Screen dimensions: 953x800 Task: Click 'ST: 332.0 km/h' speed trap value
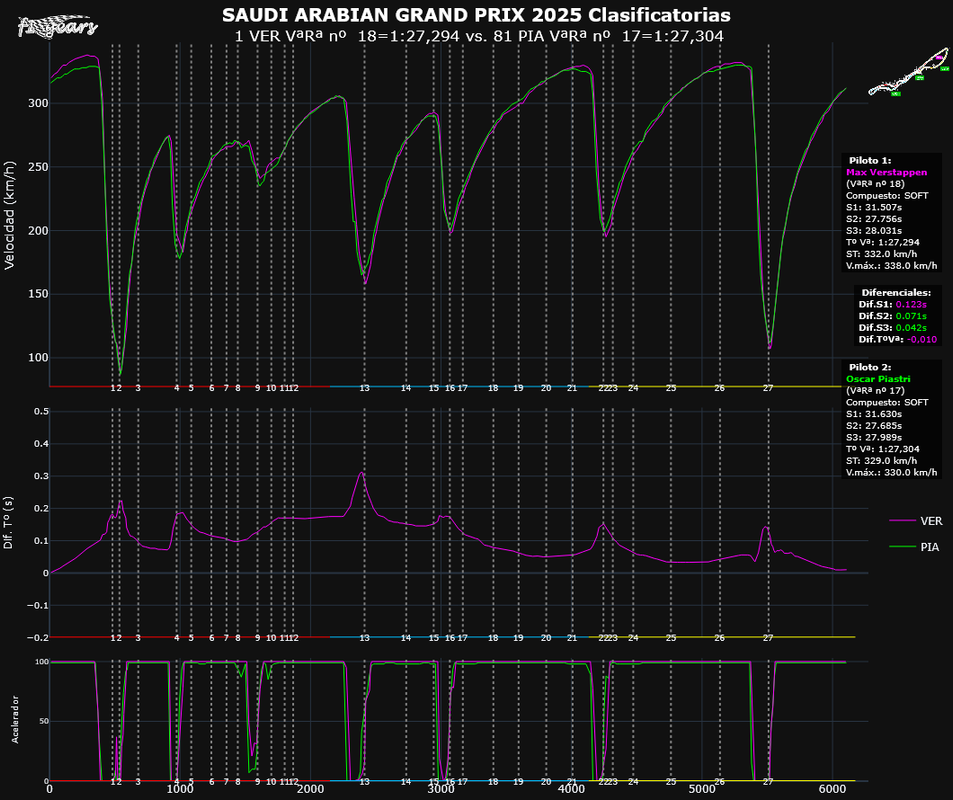click(881, 254)
